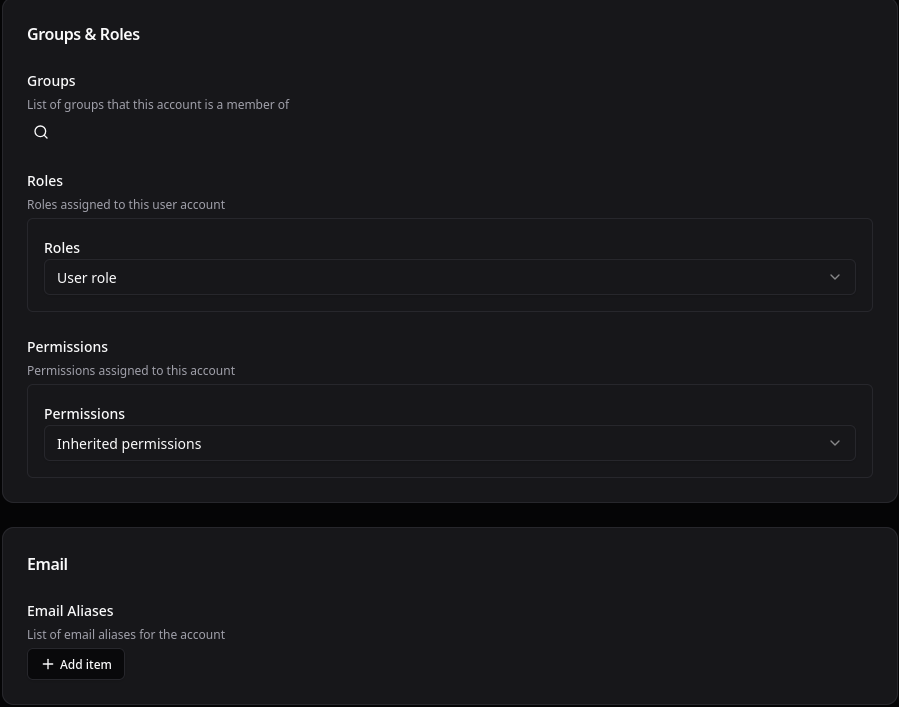Select the Permissions subsection title above its description
This screenshot has height=707, width=899.
coord(67,347)
